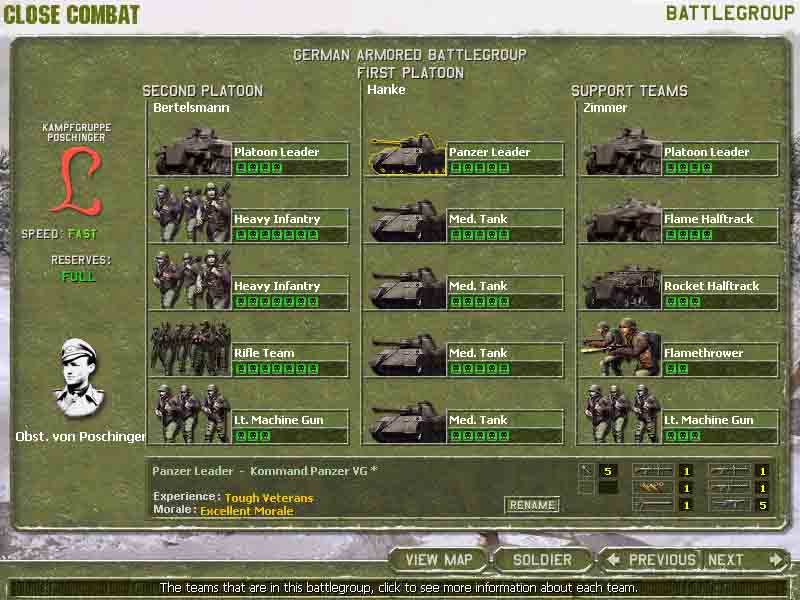Screen dimensions: 800x600
Task: Click the name 'Obst. von Poschinger'
Action: point(80,437)
